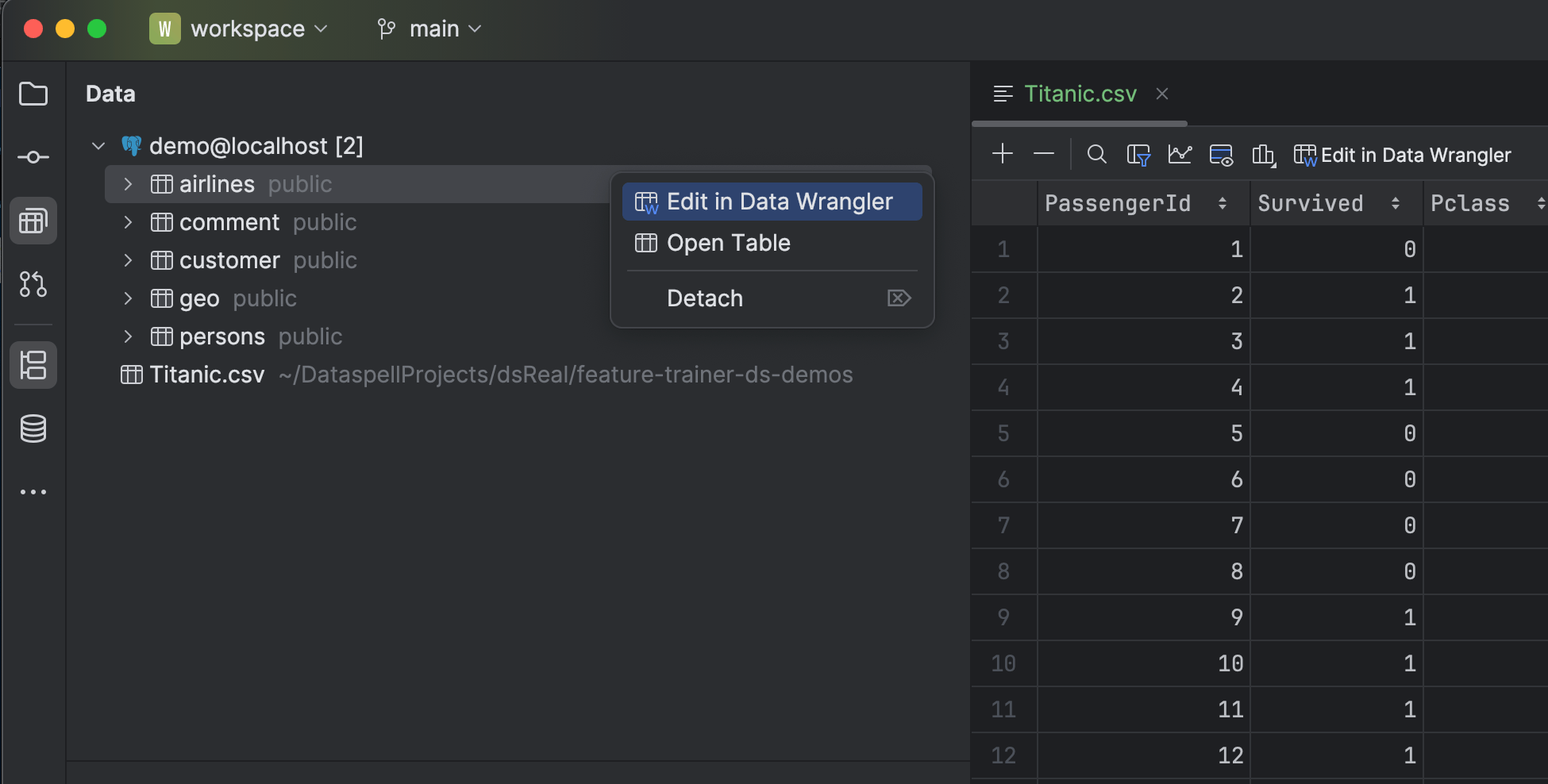Viewport: 1548px width, 784px height.
Task: Open the chart view icon in toolbar
Action: click(x=1180, y=154)
